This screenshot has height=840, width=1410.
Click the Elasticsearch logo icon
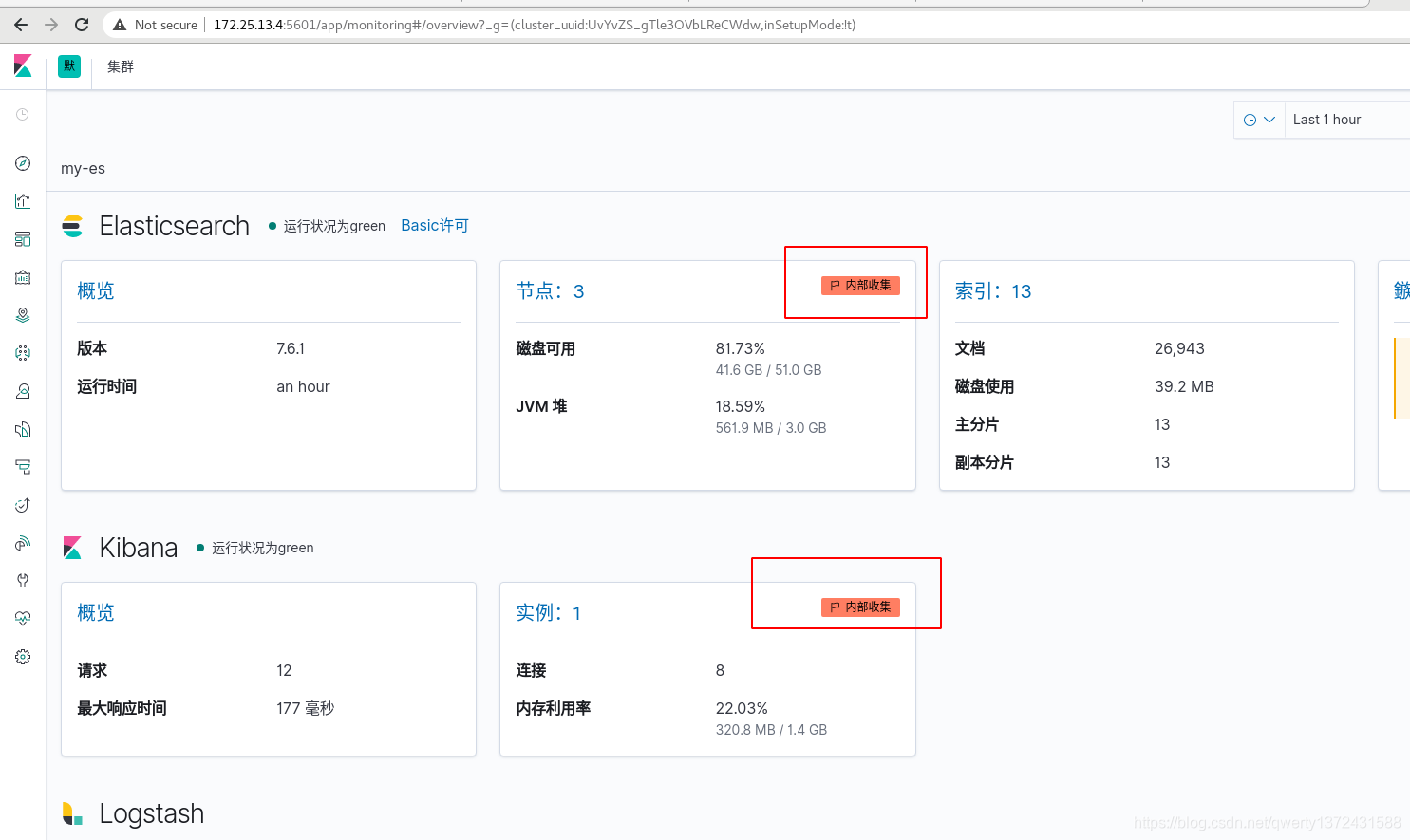(x=73, y=226)
